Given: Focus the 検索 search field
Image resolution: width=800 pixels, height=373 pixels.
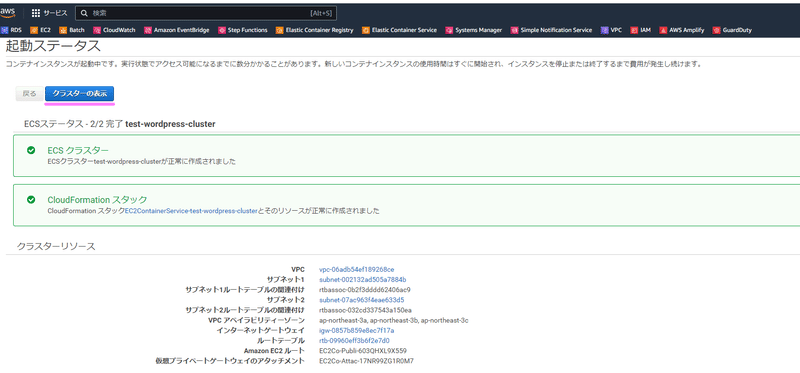Looking at the screenshot, I should (206, 13).
